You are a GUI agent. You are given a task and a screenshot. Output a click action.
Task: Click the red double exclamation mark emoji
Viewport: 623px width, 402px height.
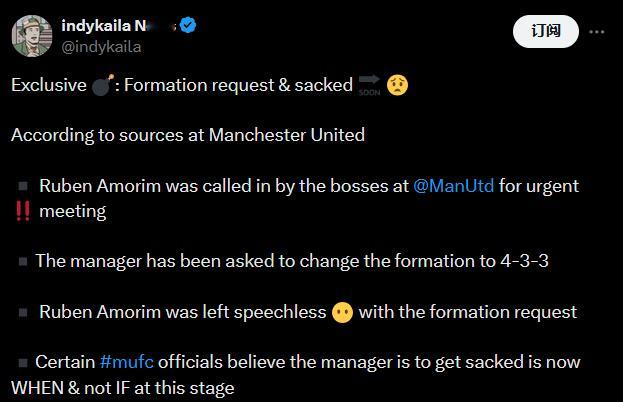tap(23, 211)
